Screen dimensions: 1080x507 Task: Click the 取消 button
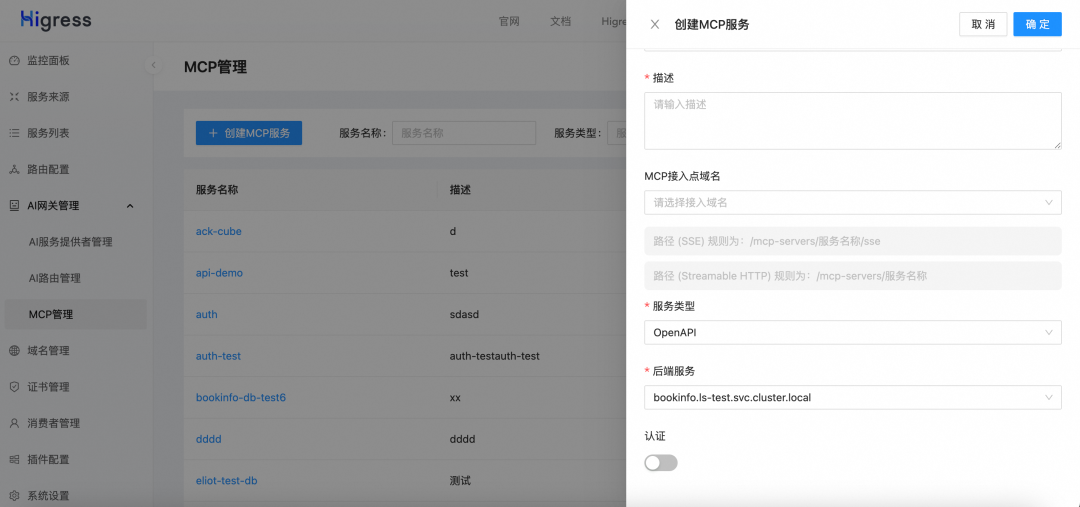[983, 24]
